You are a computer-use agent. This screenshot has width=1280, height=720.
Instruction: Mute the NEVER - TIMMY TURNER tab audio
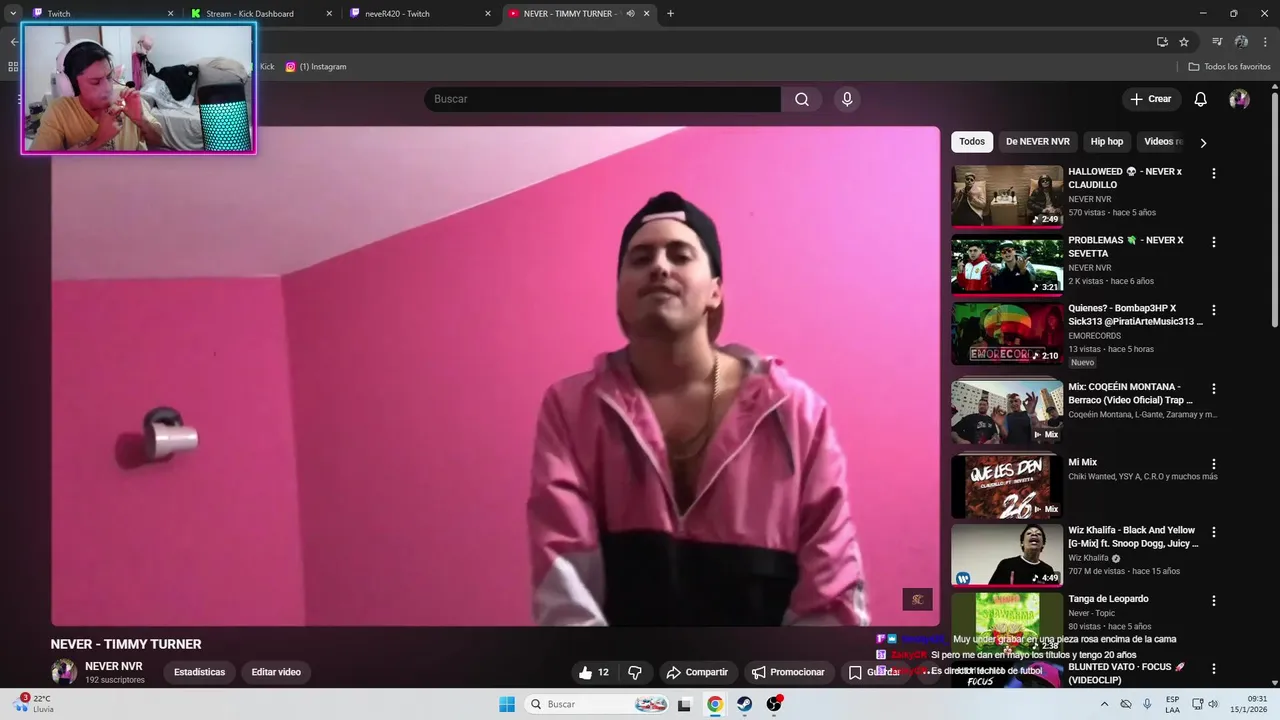tap(630, 14)
